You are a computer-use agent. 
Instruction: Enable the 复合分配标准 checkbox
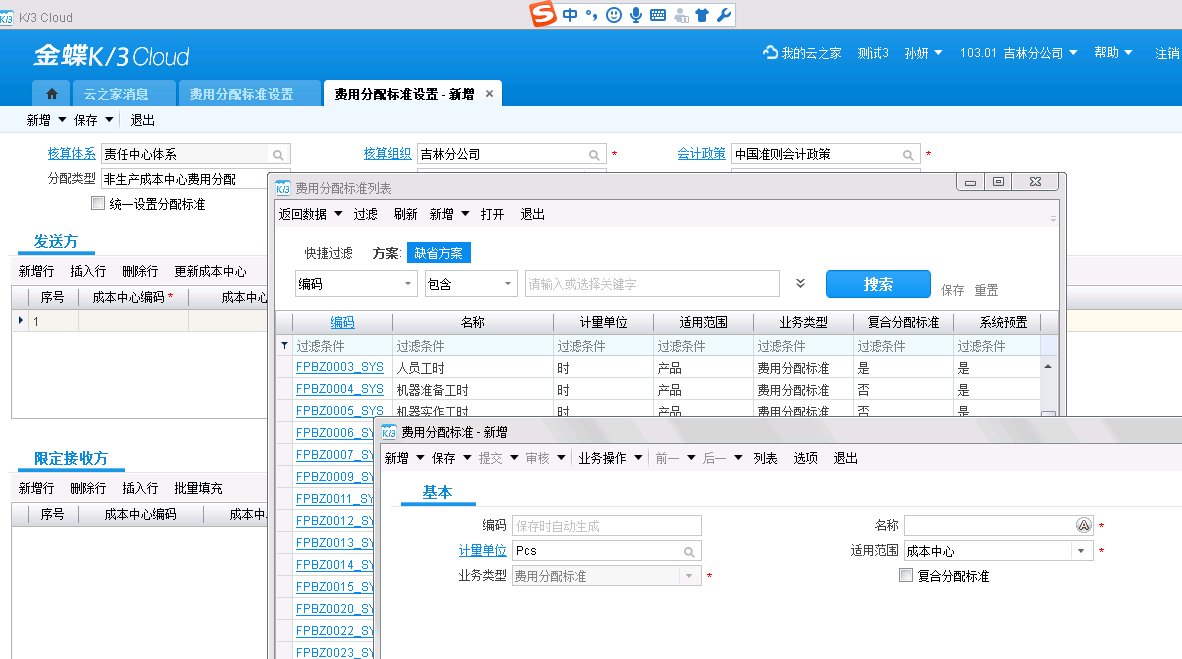[x=906, y=575]
